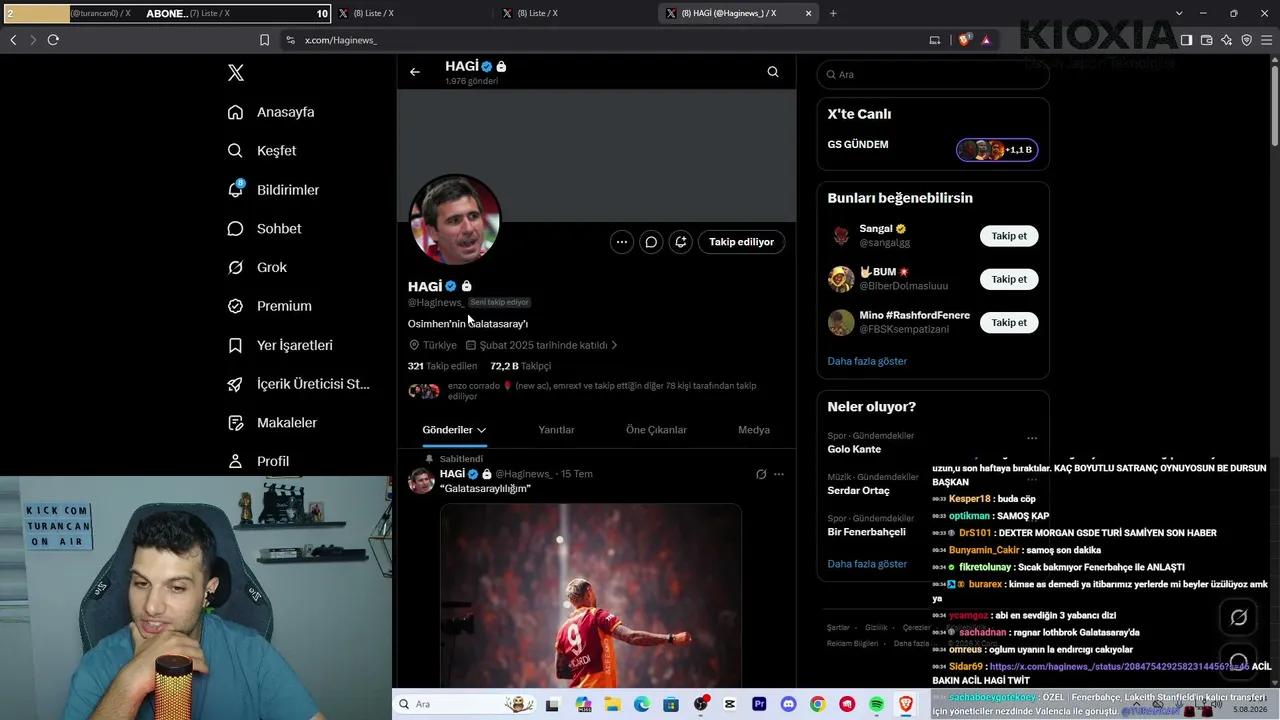The height and width of the screenshot is (720, 1280).
Task: Open the profile more options menu
Action: point(622,242)
